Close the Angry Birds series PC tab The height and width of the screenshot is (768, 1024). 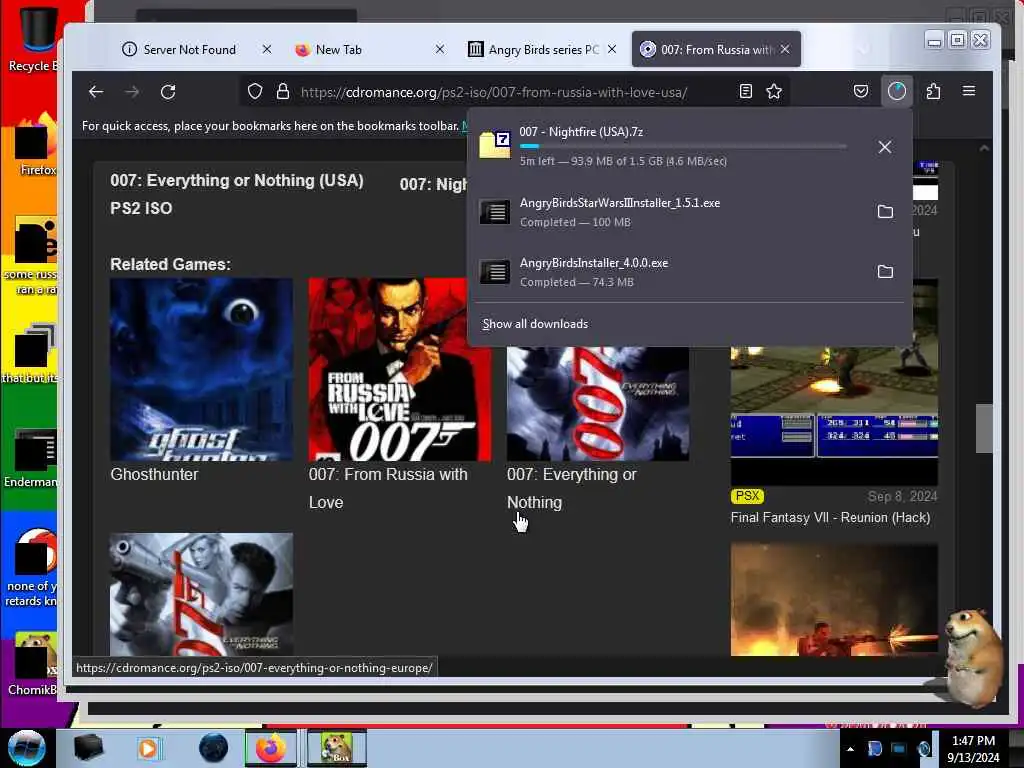(x=612, y=49)
